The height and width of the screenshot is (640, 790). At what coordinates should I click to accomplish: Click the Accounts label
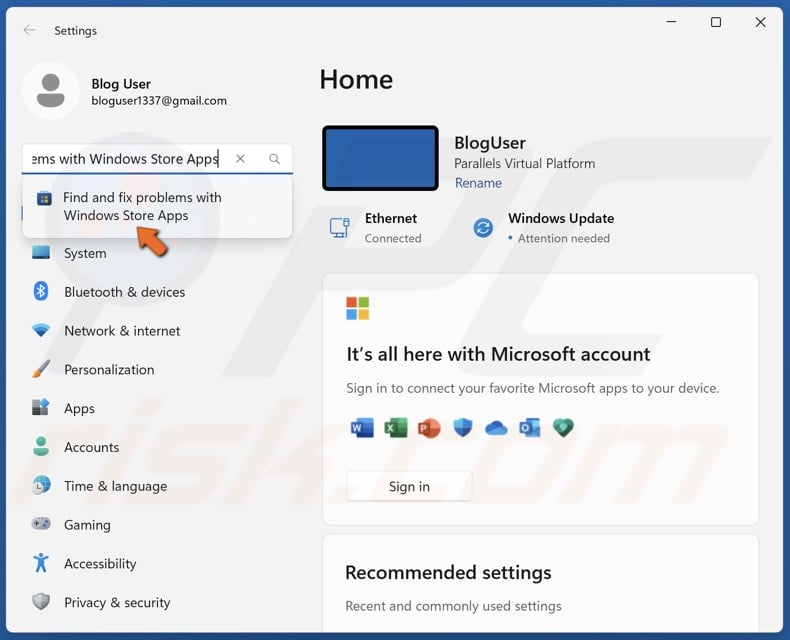click(x=92, y=447)
